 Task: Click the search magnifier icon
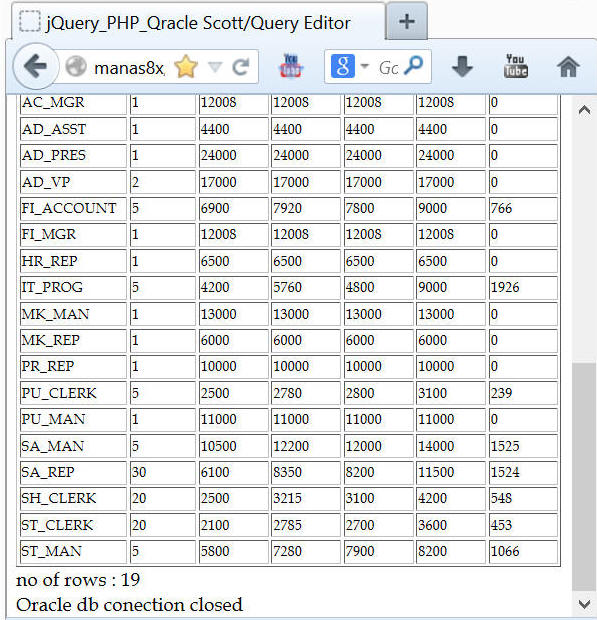pos(414,65)
